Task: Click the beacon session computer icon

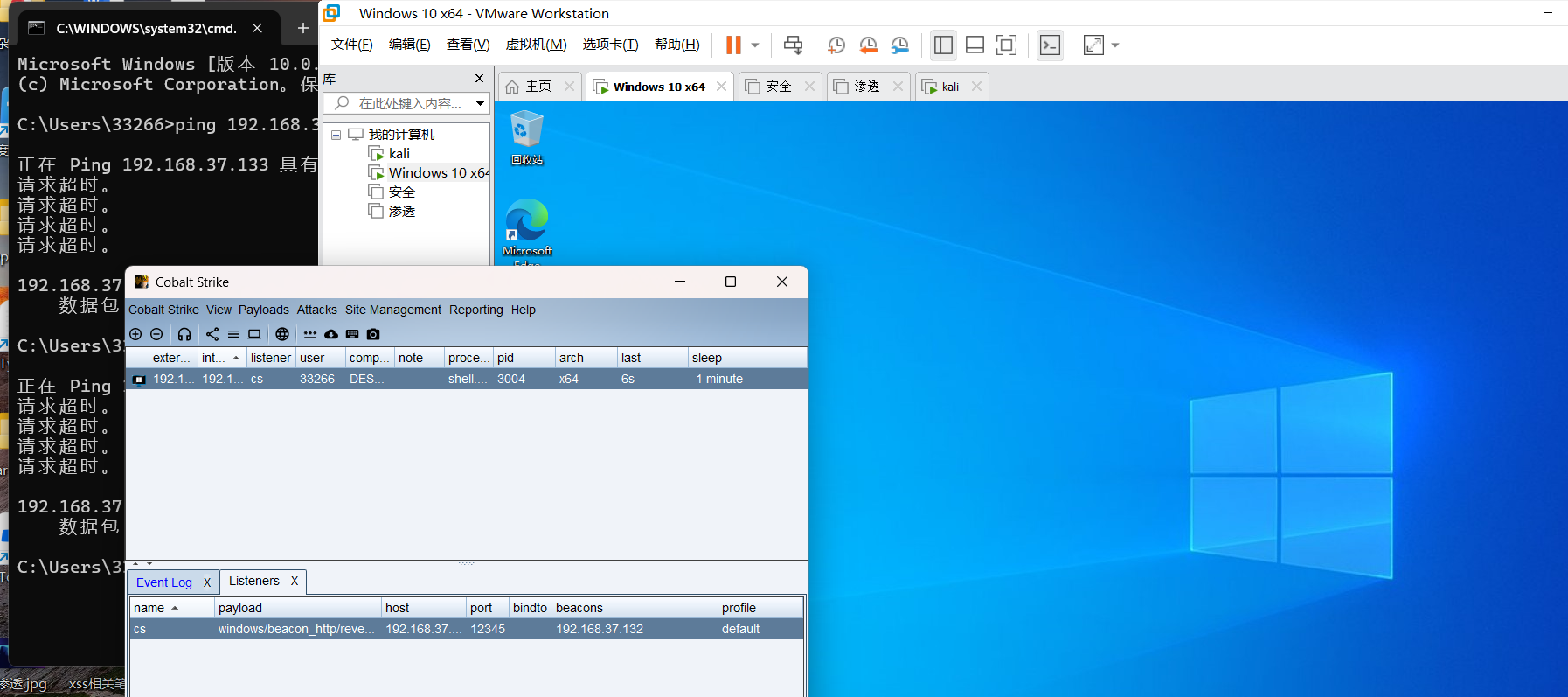Action: coord(139,380)
